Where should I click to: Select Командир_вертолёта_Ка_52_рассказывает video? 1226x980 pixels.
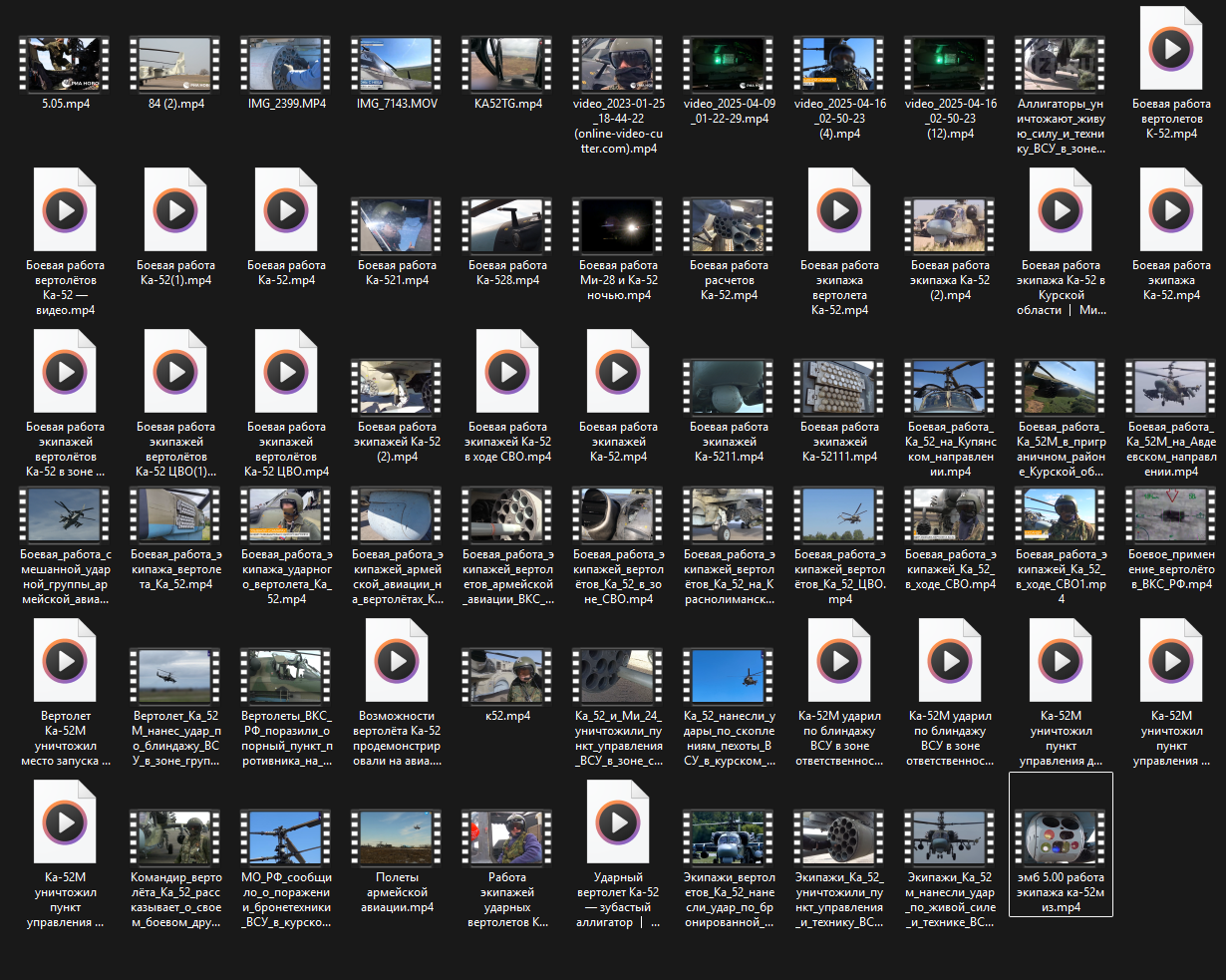click(x=175, y=838)
